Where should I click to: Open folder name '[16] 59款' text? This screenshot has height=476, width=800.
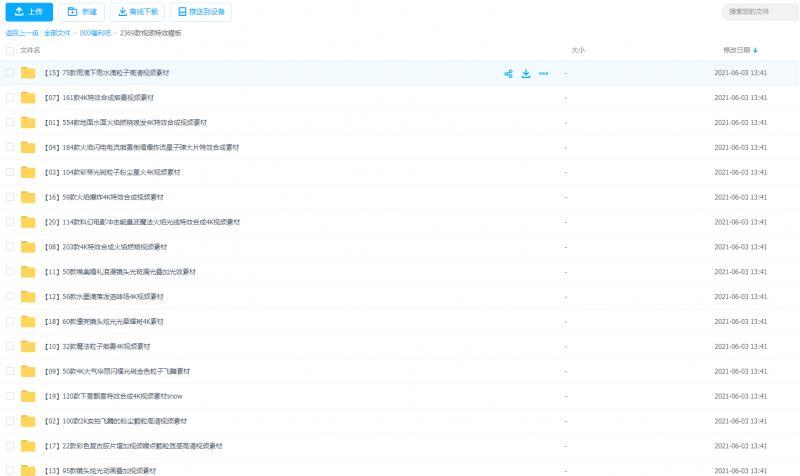point(104,197)
